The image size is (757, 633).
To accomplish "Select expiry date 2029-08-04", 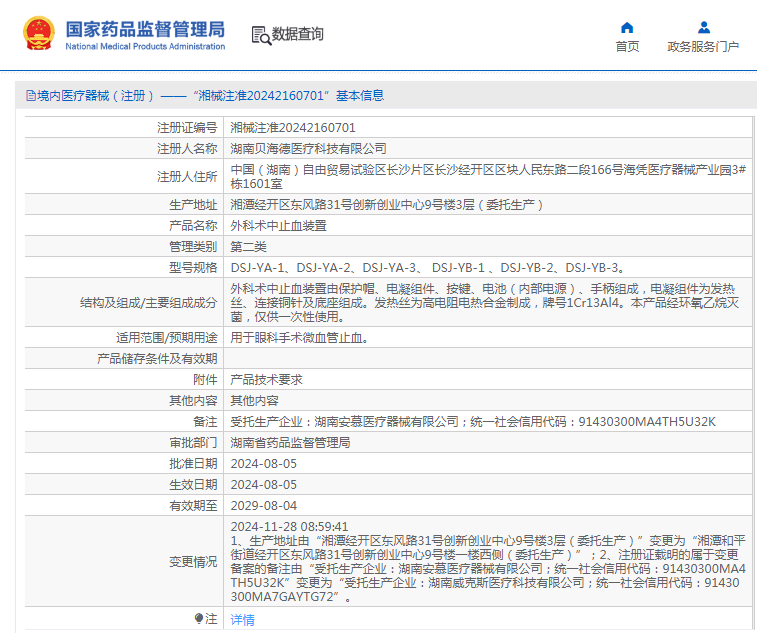I will pos(264,506).
